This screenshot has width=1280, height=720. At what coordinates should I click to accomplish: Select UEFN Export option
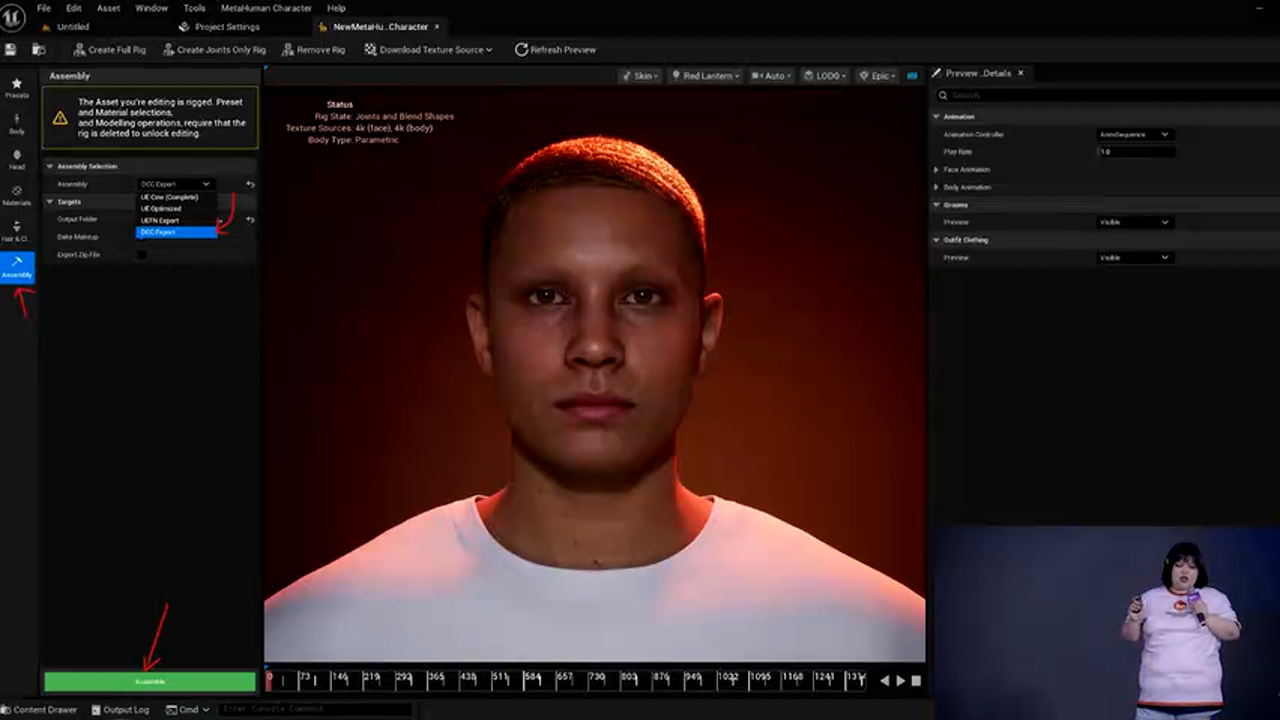click(x=160, y=220)
